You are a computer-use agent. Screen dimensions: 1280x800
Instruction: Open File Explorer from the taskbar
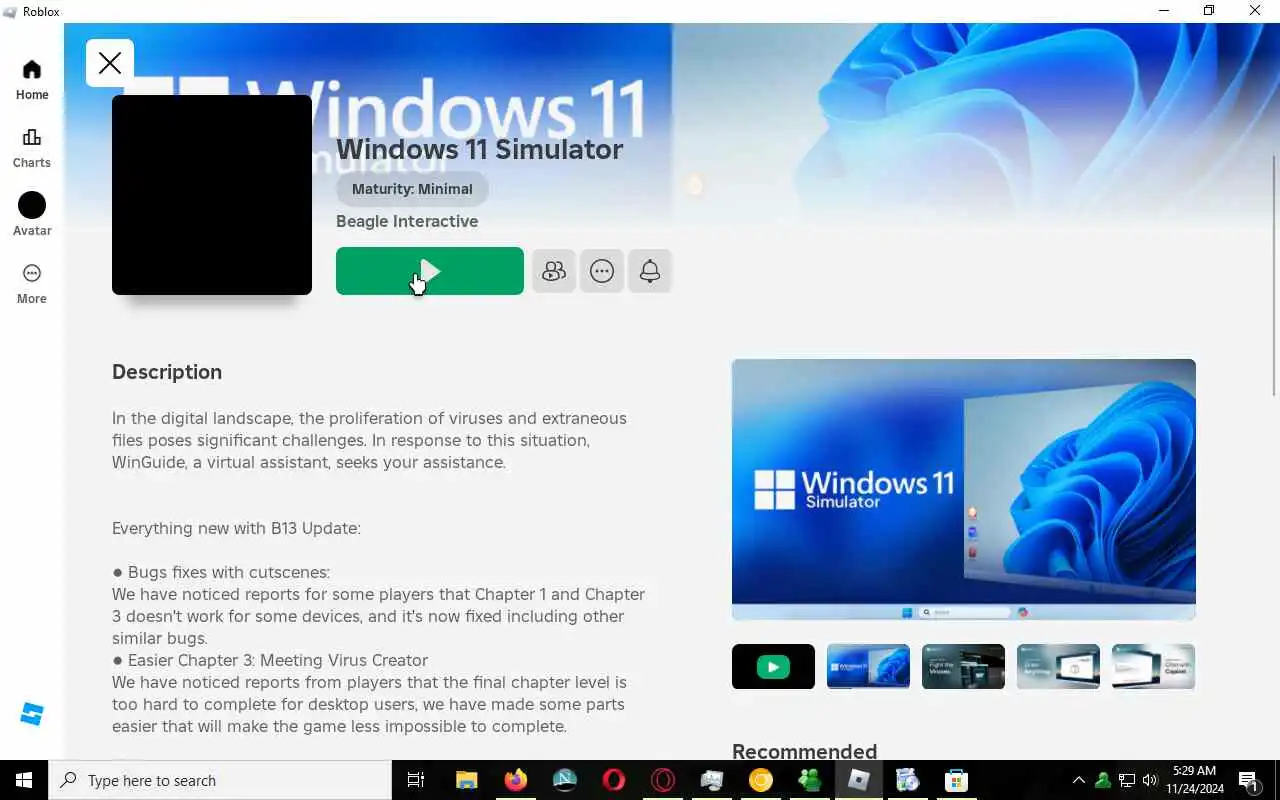coord(467,780)
